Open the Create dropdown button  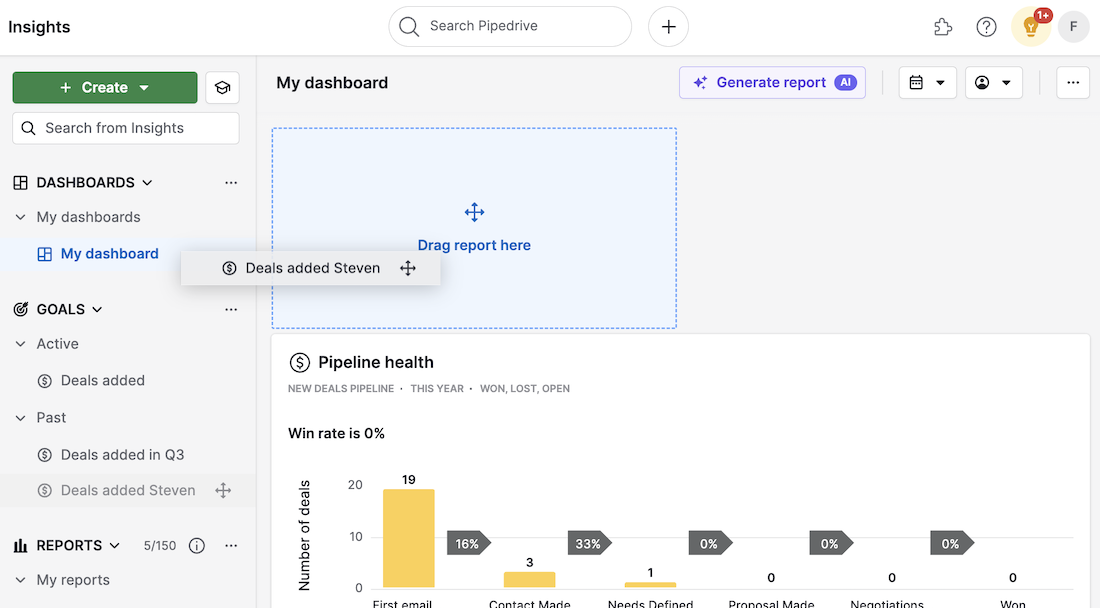105,88
